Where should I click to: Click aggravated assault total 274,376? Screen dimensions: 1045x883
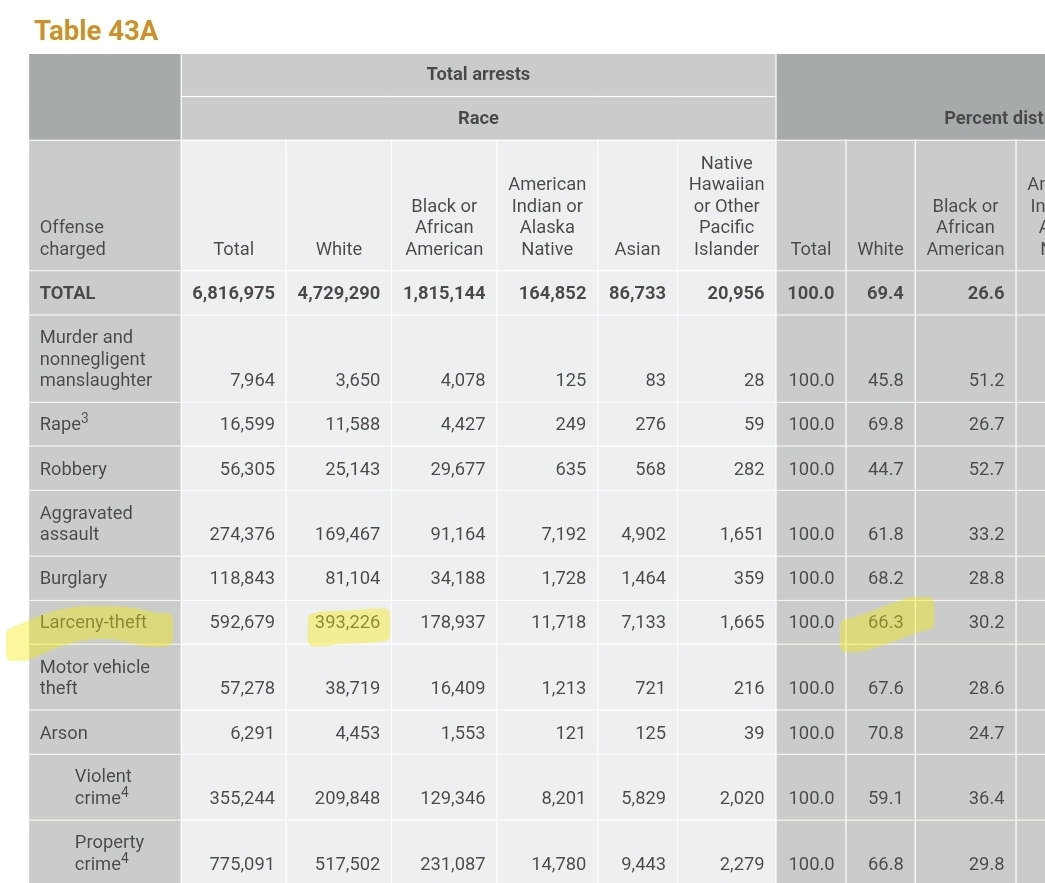point(242,534)
